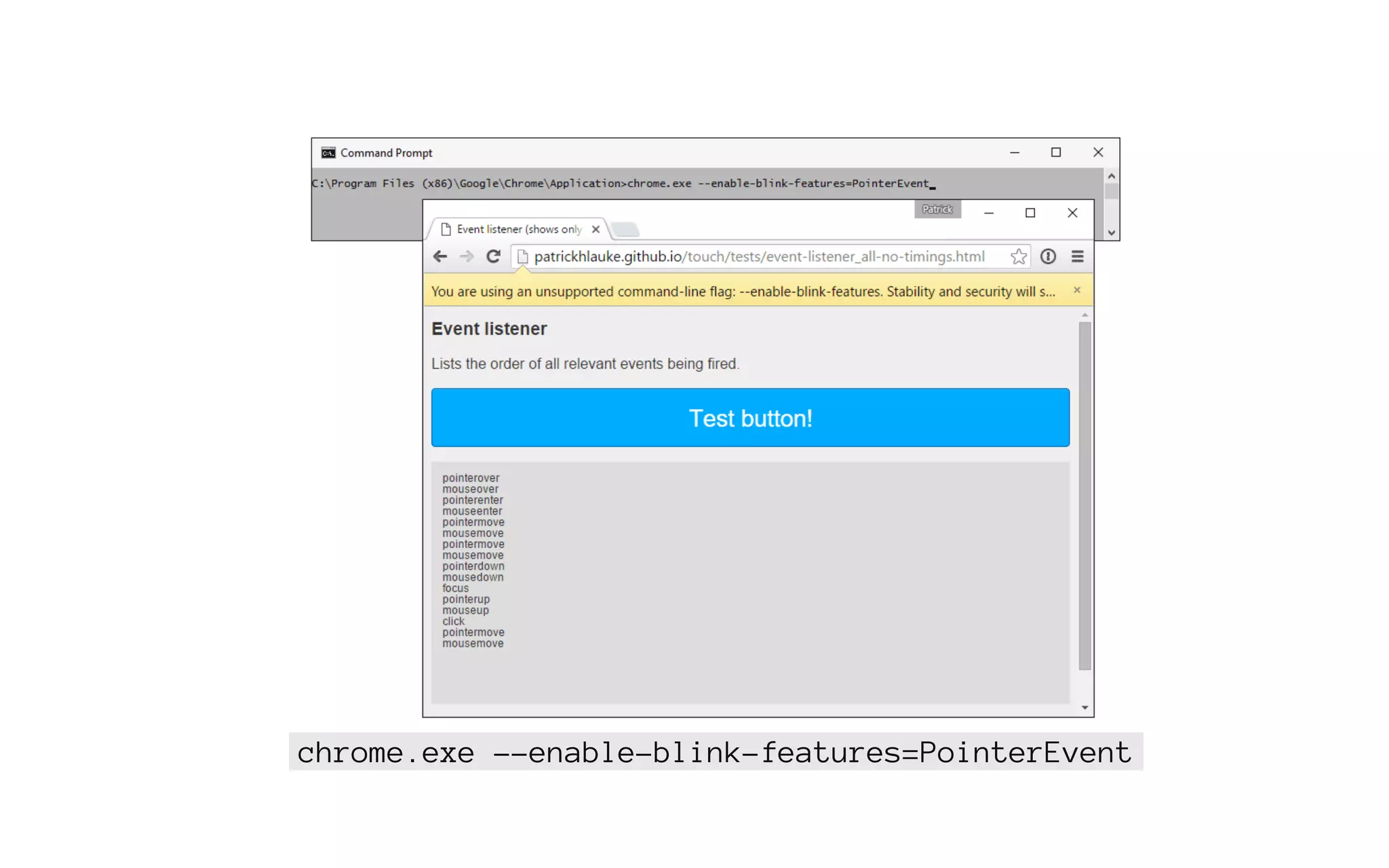1389x868 pixels.
Task: Click 'Lists the order of all relevant events' text
Action: [585, 364]
